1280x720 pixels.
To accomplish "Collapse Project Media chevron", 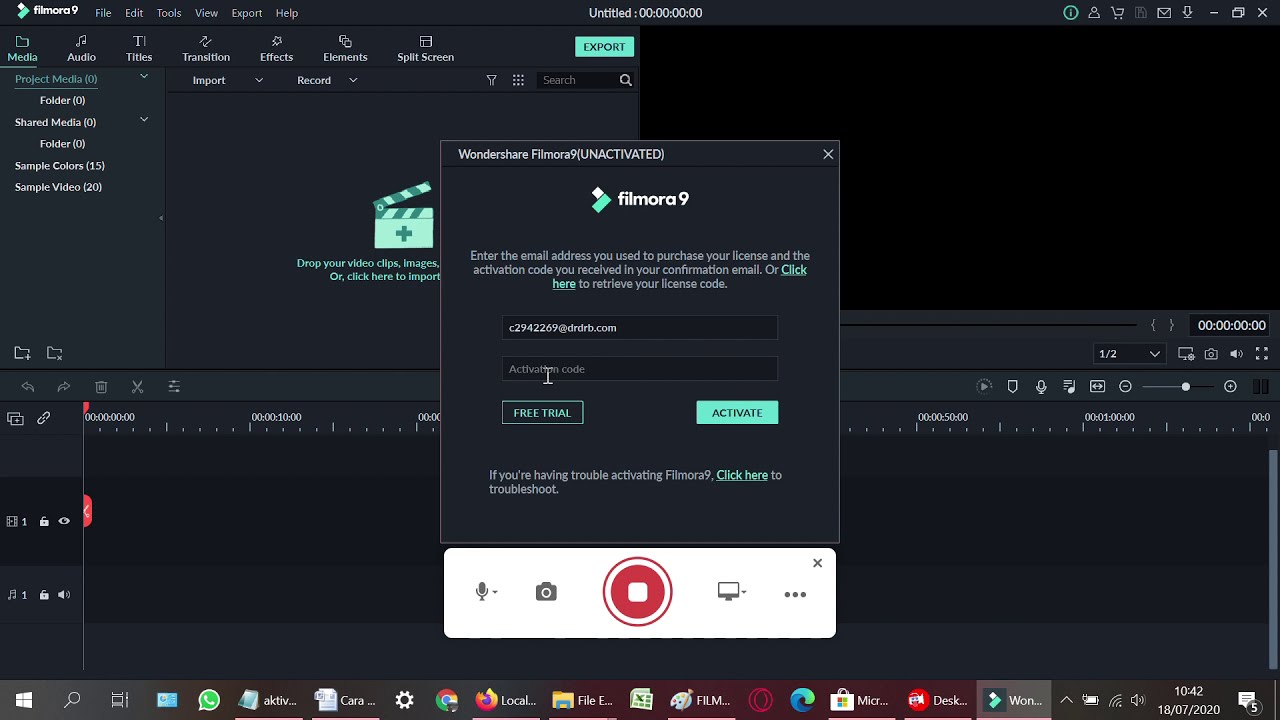I will [144, 77].
